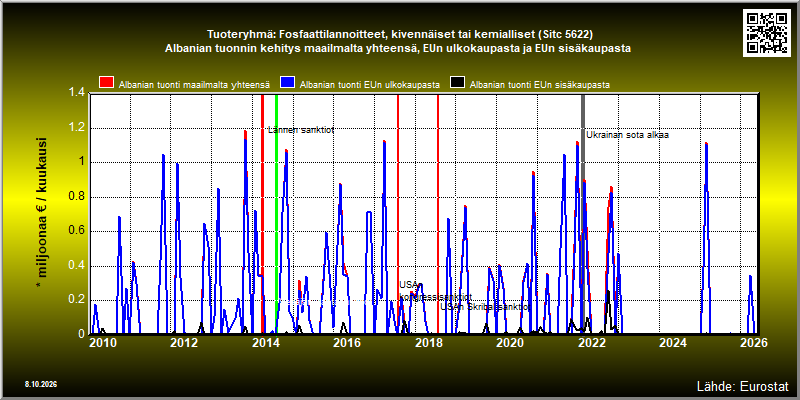800x400 pixels.
Task: Select 'Albanian tuonti EUn ulkokaupasta' legend label
Action: tap(370, 85)
